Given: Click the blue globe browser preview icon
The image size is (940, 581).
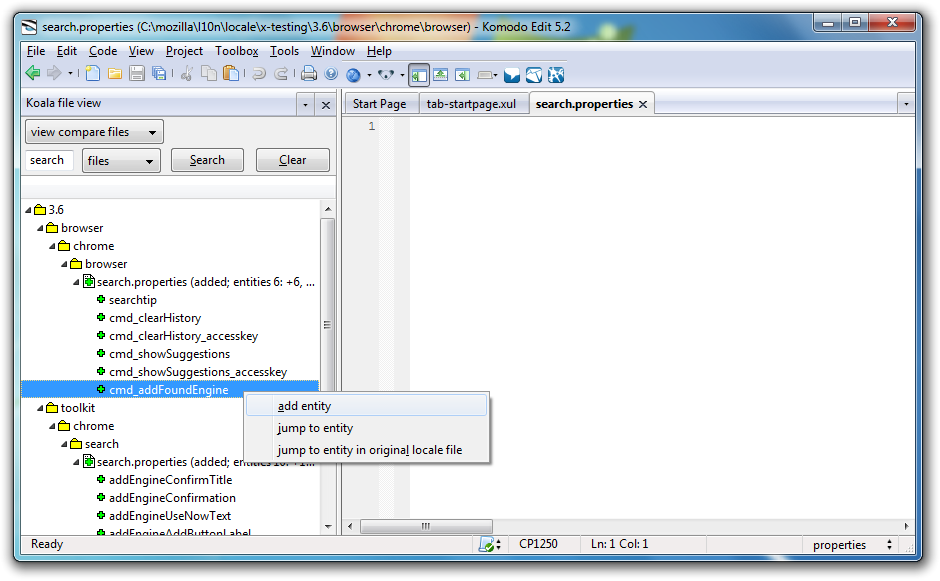Looking at the screenshot, I should point(354,75).
